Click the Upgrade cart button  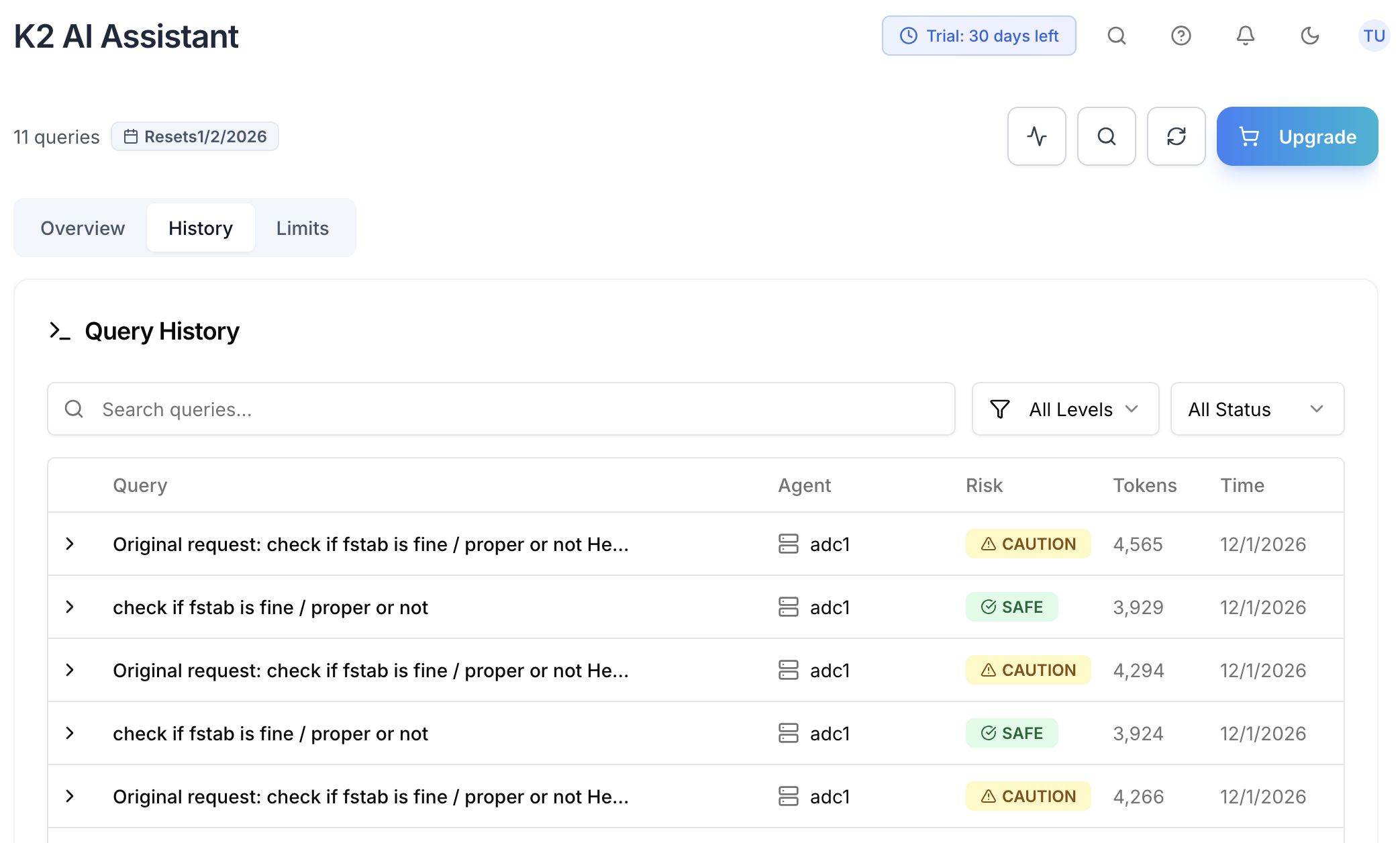pos(1297,136)
